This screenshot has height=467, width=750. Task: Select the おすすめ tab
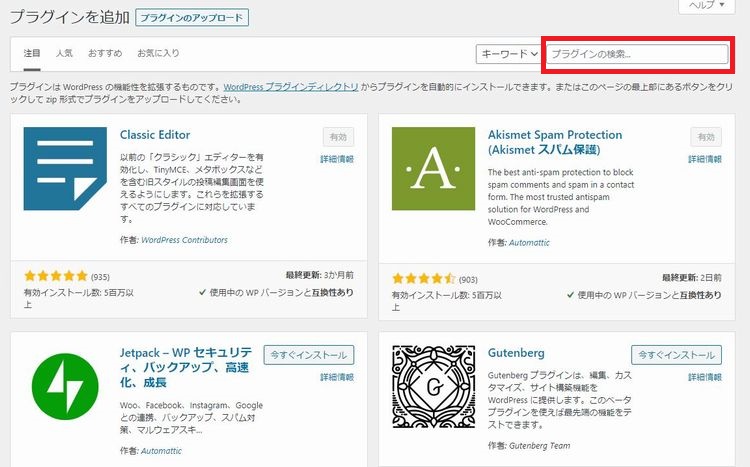(x=105, y=53)
